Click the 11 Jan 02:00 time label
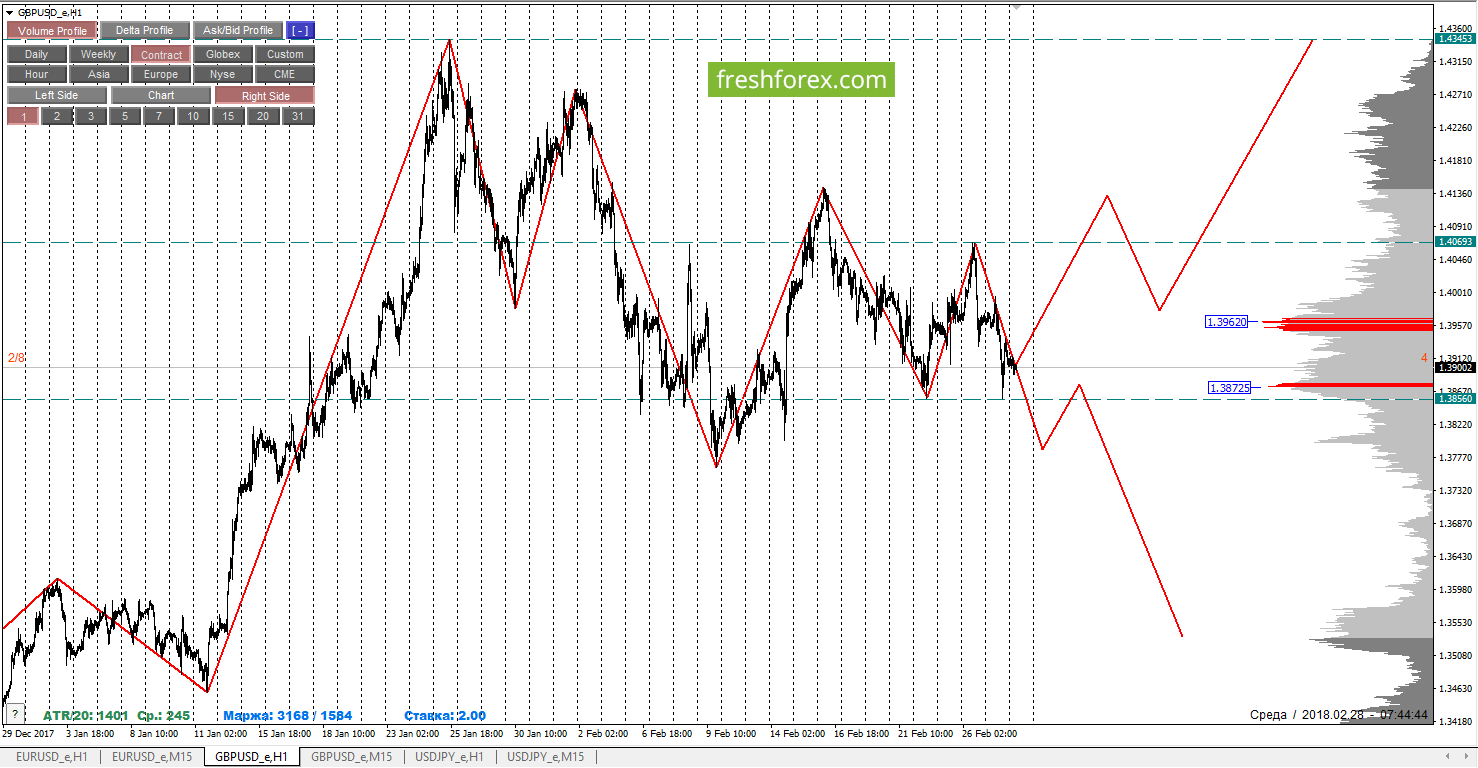 tap(222, 734)
